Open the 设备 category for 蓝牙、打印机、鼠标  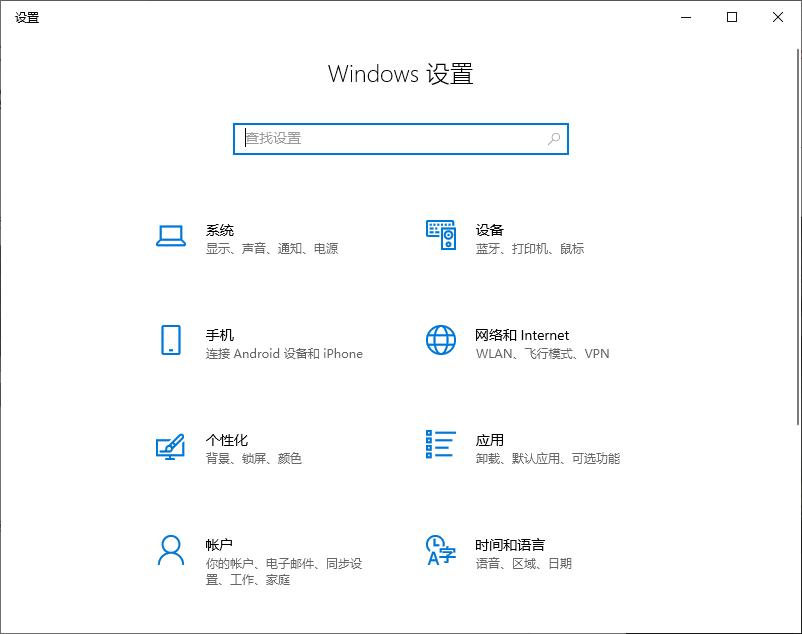490,230
